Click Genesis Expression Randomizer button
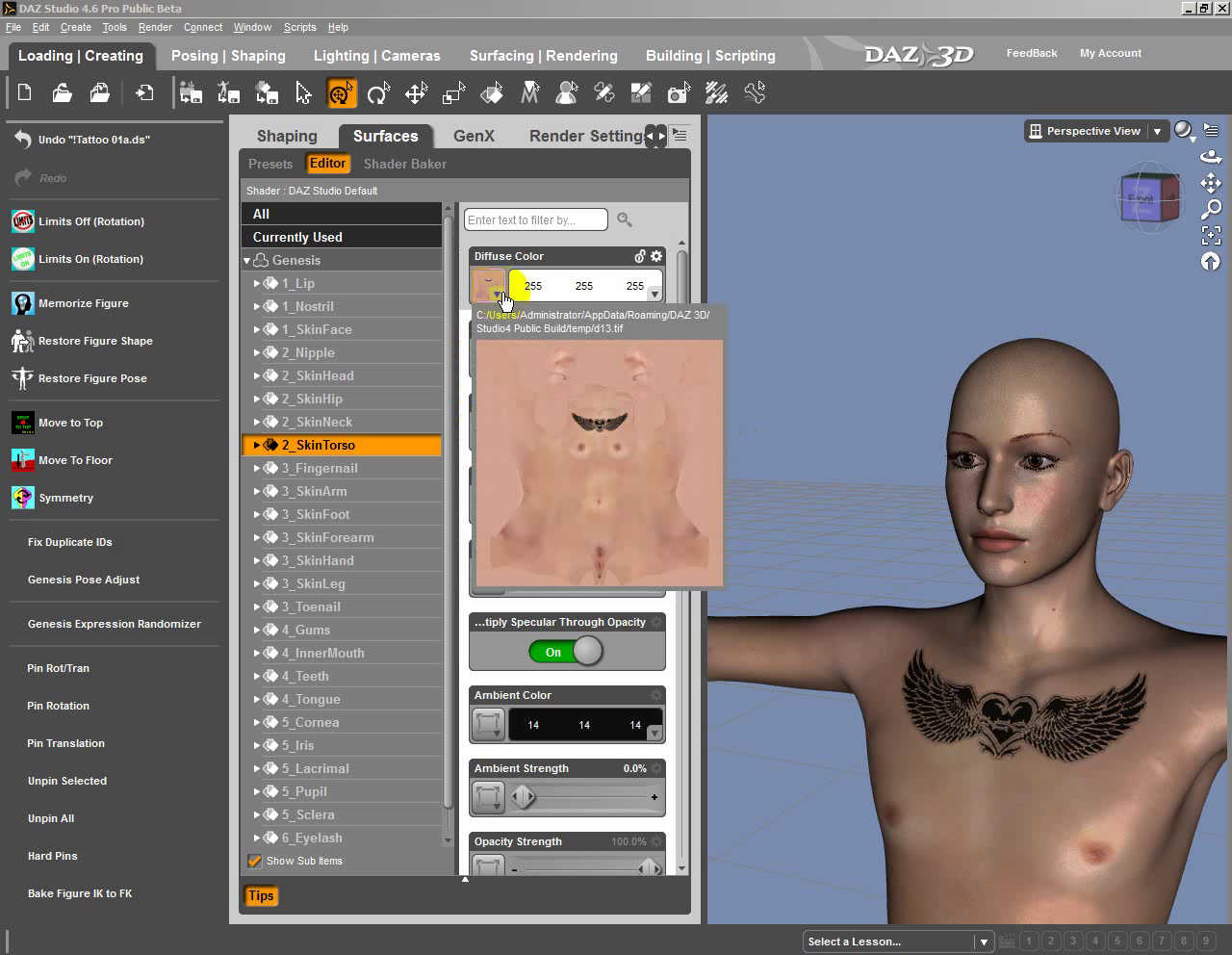This screenshot has width=1232, height=955. [115, 624]
